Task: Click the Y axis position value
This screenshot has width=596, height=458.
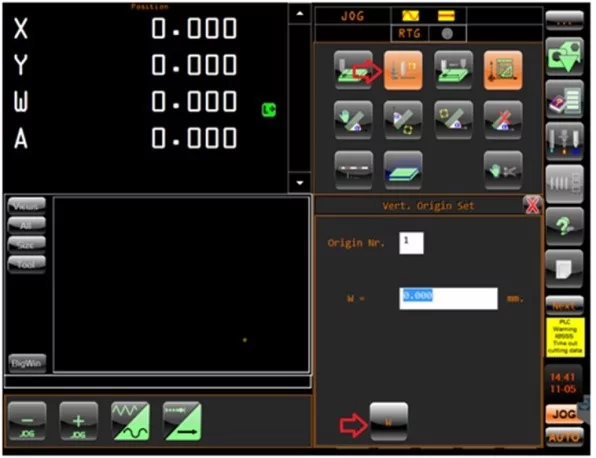Action: point(194,65)
